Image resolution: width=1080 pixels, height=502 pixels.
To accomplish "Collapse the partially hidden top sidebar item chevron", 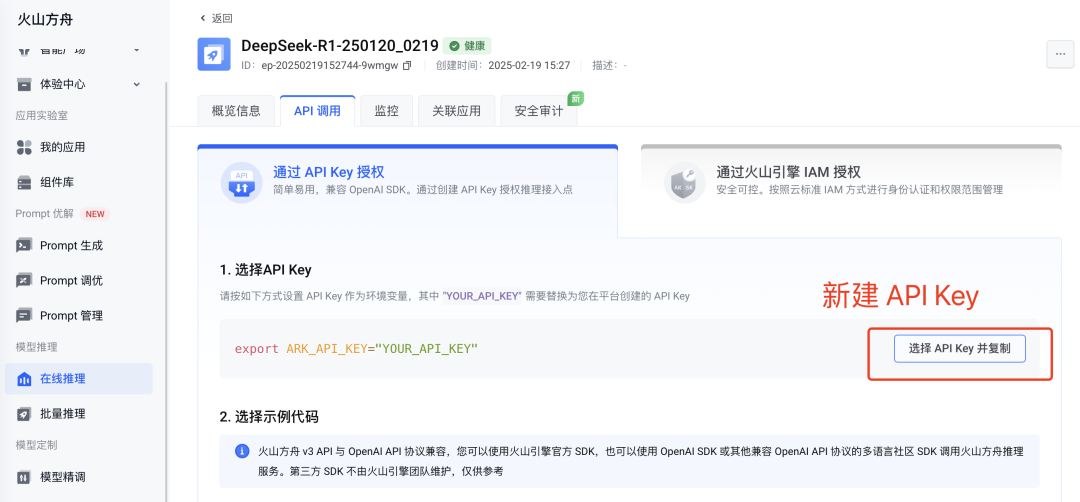I will pyautogui.click(x=136, y=50).
